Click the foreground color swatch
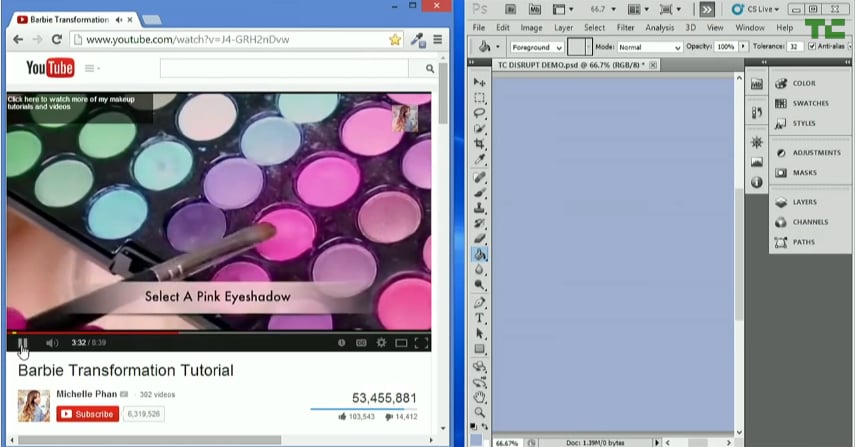The width and height of the screenshot is (855, 447). click(475, 440)
